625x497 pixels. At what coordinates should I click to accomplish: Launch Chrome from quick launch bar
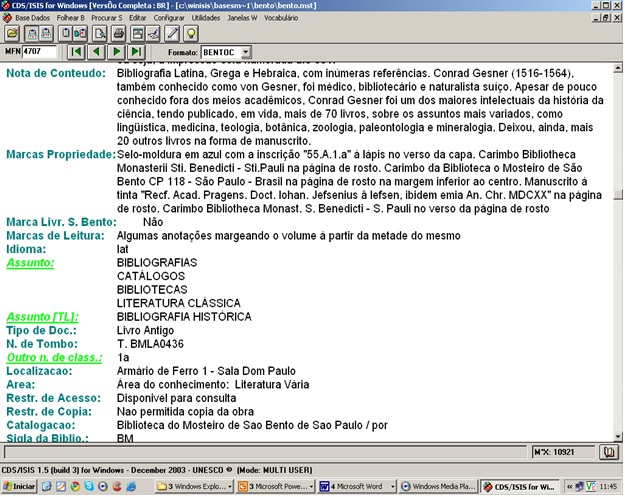point(75,487)
